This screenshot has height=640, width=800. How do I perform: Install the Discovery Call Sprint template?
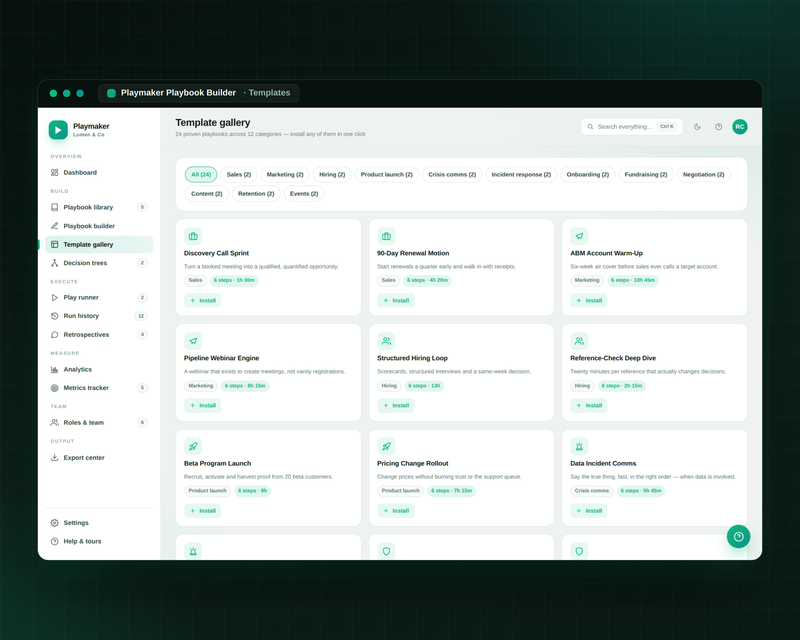(203, 301)
